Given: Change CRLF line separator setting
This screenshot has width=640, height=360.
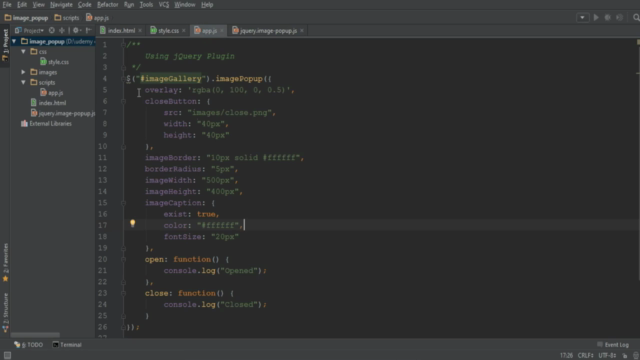Looking at the screenshot, I should coord(585,356).
